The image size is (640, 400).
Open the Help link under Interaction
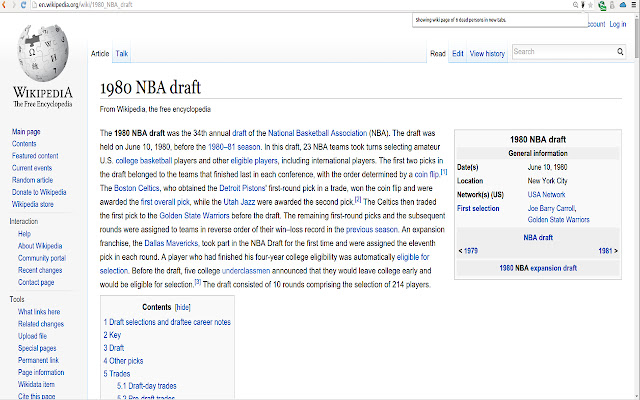[x=24, y=233]
